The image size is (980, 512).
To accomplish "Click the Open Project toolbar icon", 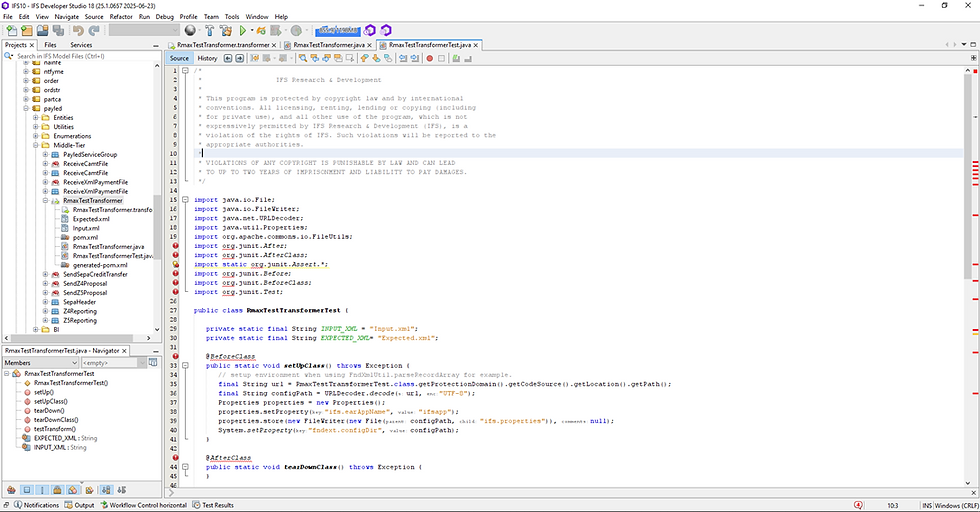I will [x=42, y=30].
